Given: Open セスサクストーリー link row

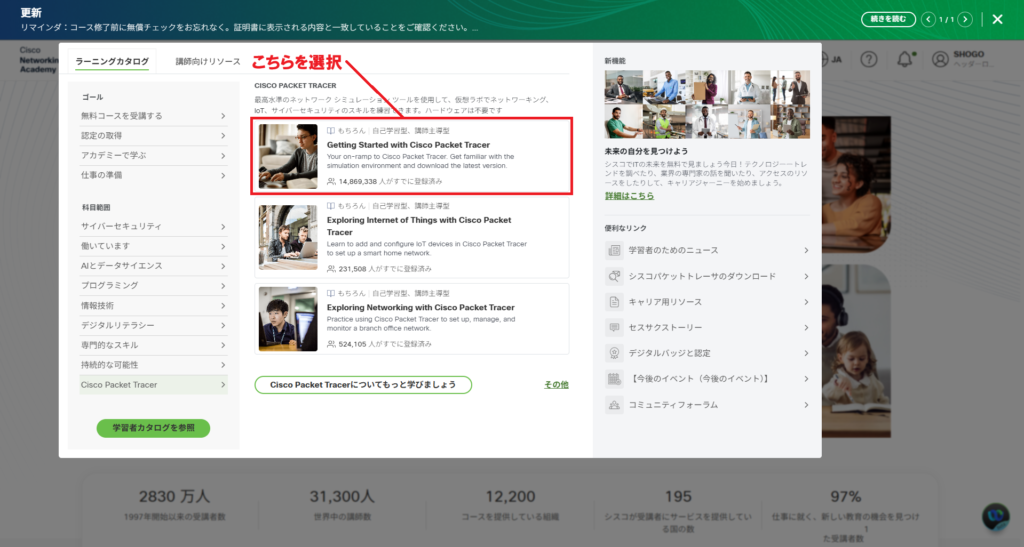Looking at the screenshot, I should click(707, 327).
